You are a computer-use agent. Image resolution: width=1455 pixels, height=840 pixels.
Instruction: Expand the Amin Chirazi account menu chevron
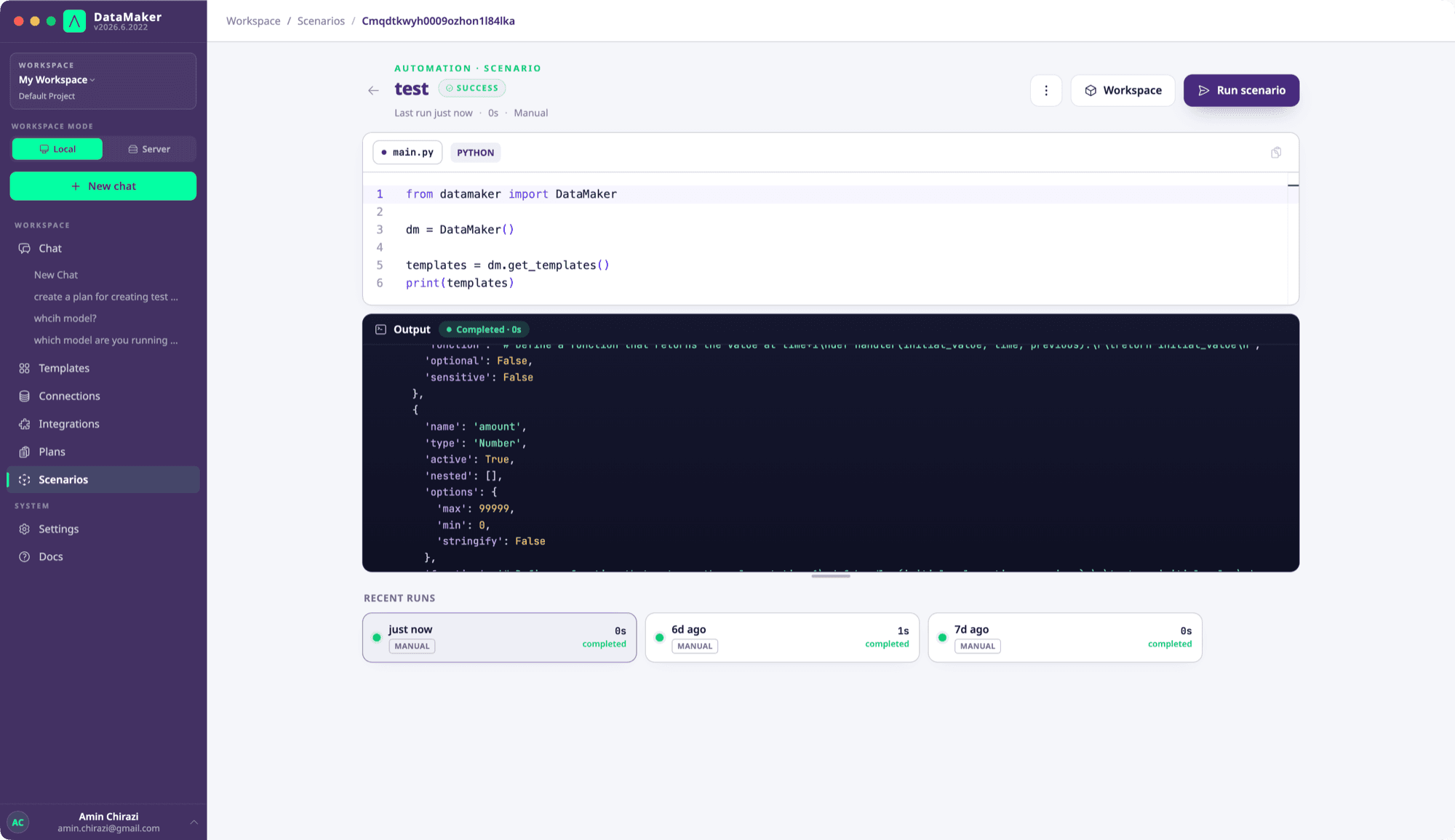click(194, 823)
